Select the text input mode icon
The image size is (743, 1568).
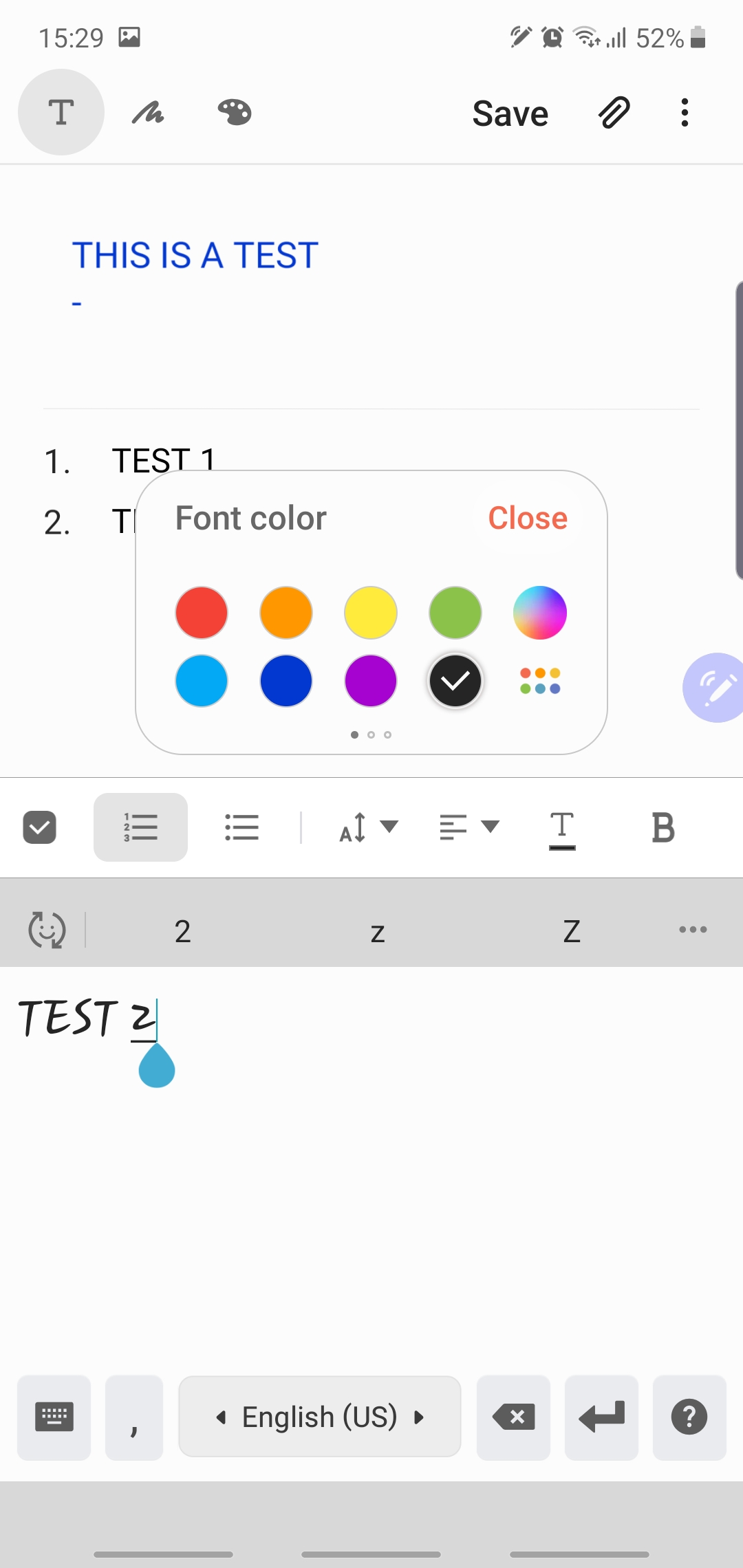[x=61, y=112]
